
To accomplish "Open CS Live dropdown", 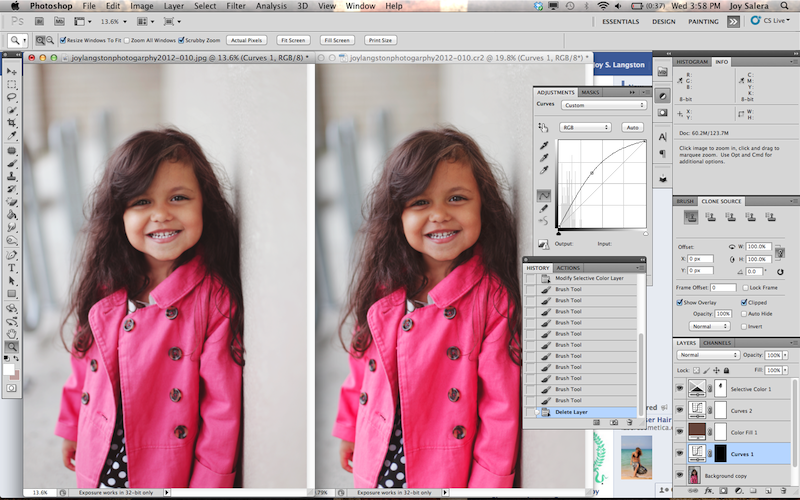I will (770, 21).
